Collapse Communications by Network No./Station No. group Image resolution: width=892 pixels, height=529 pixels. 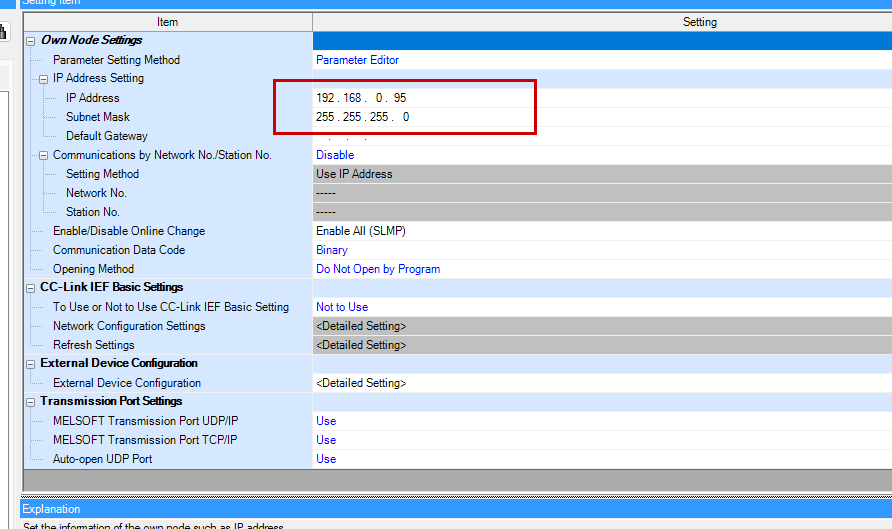point(44,155)
